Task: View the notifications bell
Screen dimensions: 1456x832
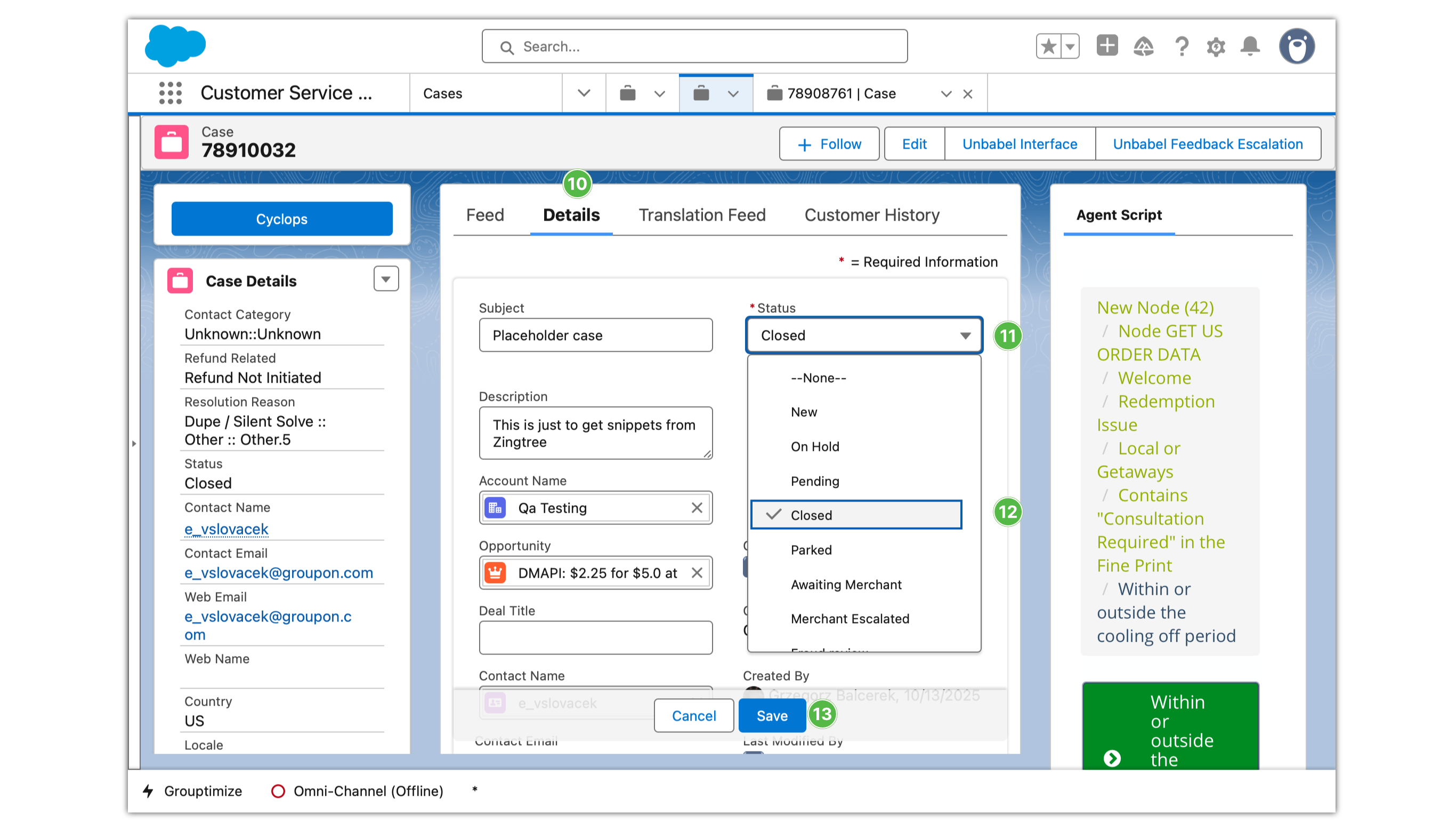Action: pyautogui.click(x=1250, y=46)
